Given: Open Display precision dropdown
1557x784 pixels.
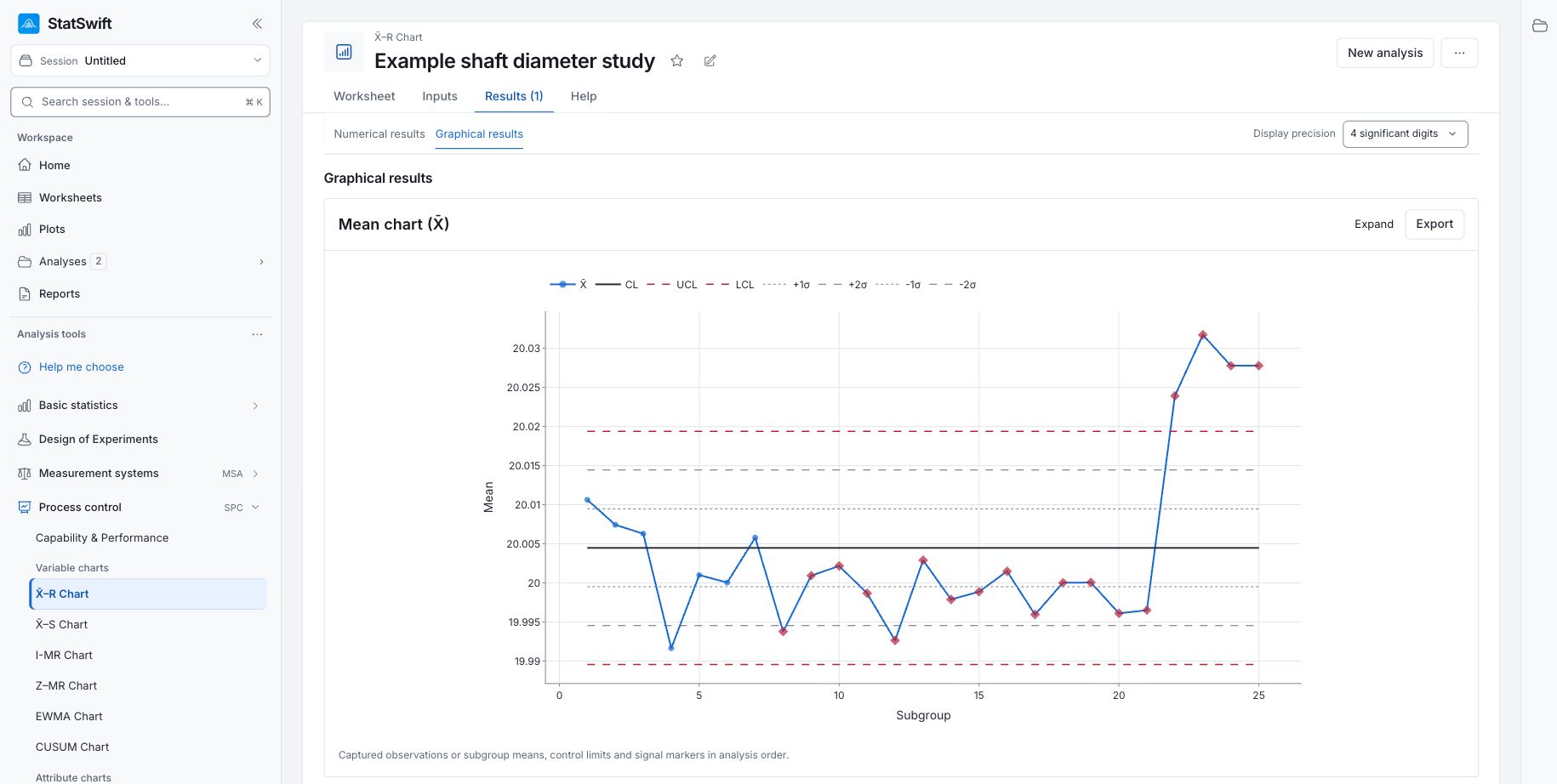Looking at the screenshot, I should pos(1405,134).
